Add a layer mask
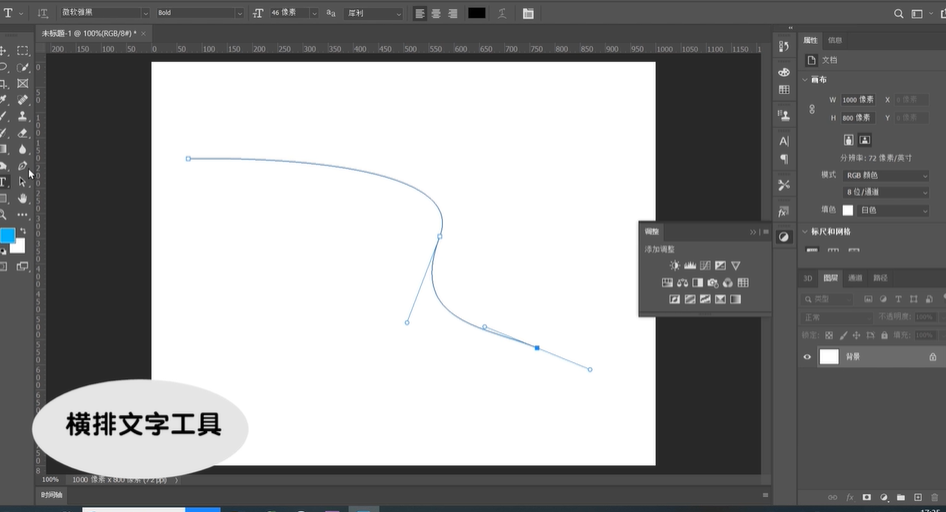 (866, 497)
